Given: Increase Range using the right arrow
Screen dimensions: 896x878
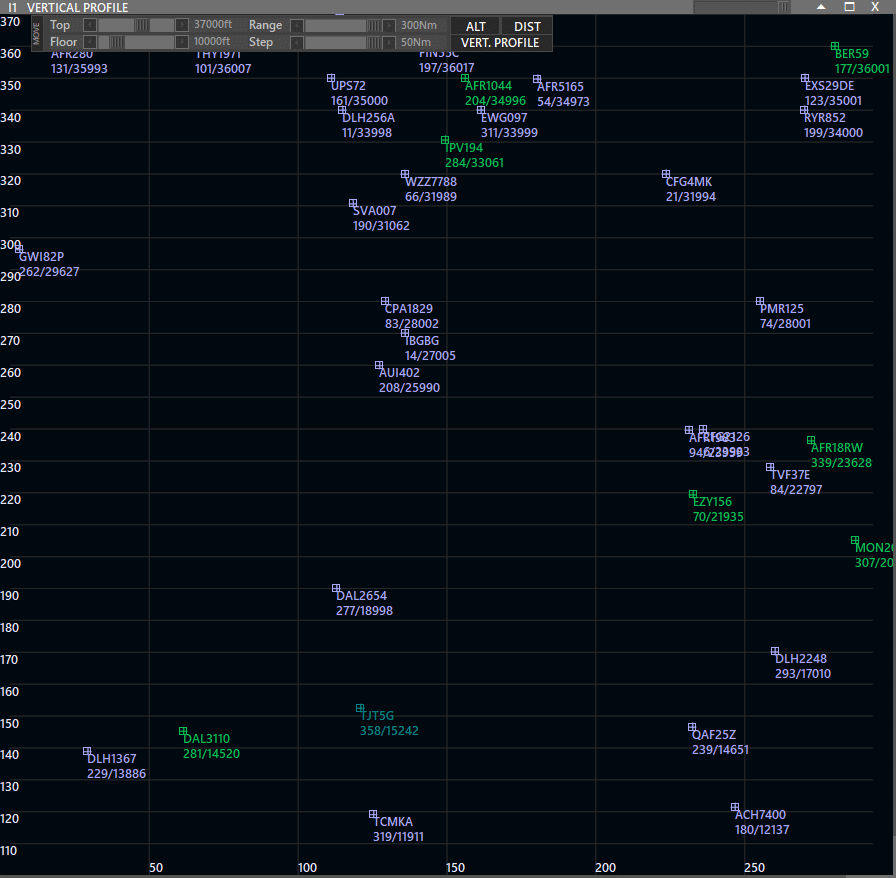Looking at the screenshot, I should click(390, 25).
